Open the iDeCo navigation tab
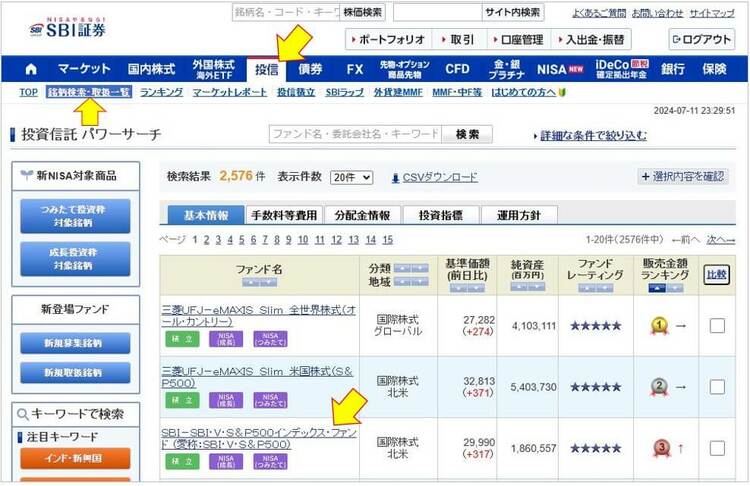 (621, 70)
